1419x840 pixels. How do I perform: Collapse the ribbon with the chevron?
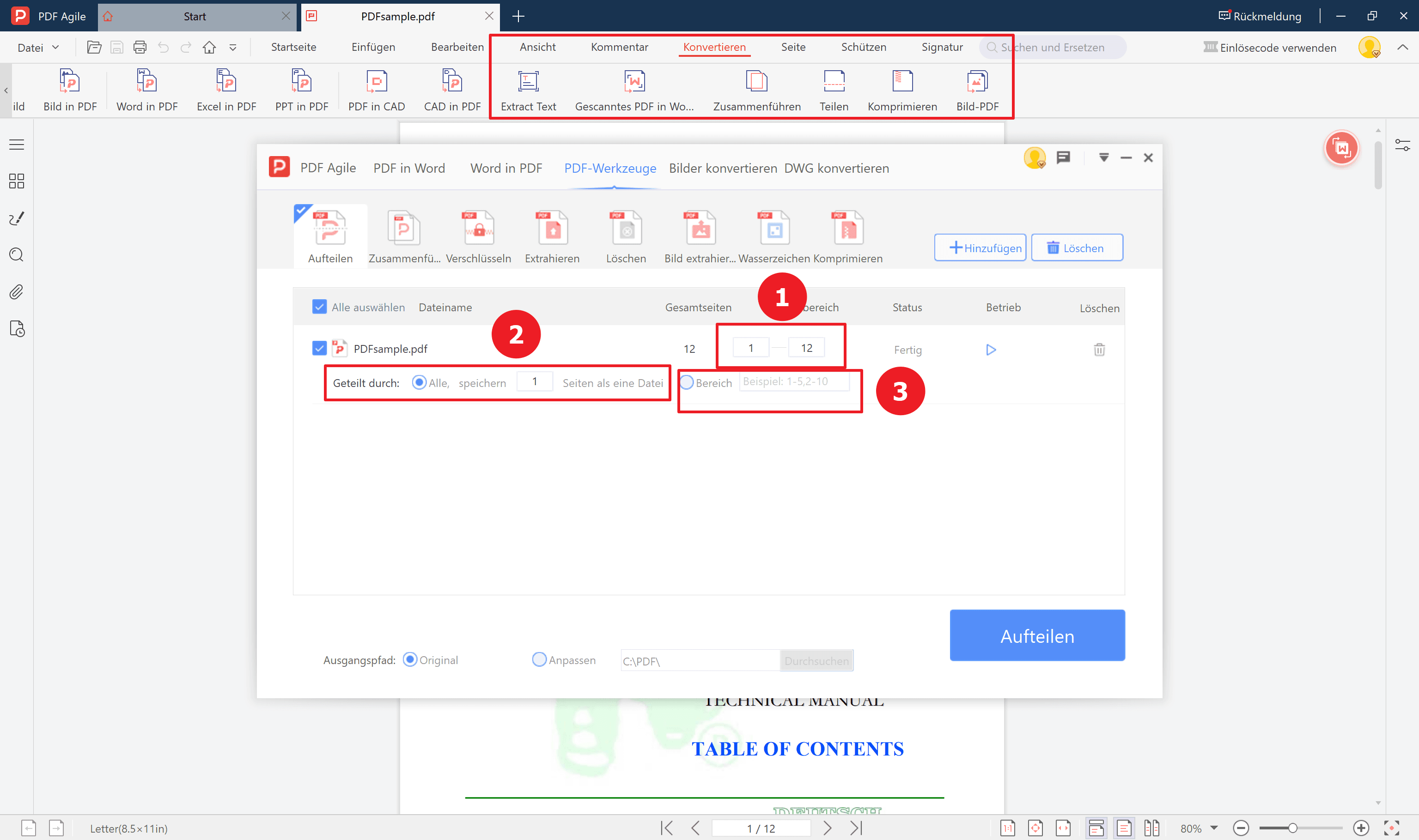click(x=1402, y=48)
